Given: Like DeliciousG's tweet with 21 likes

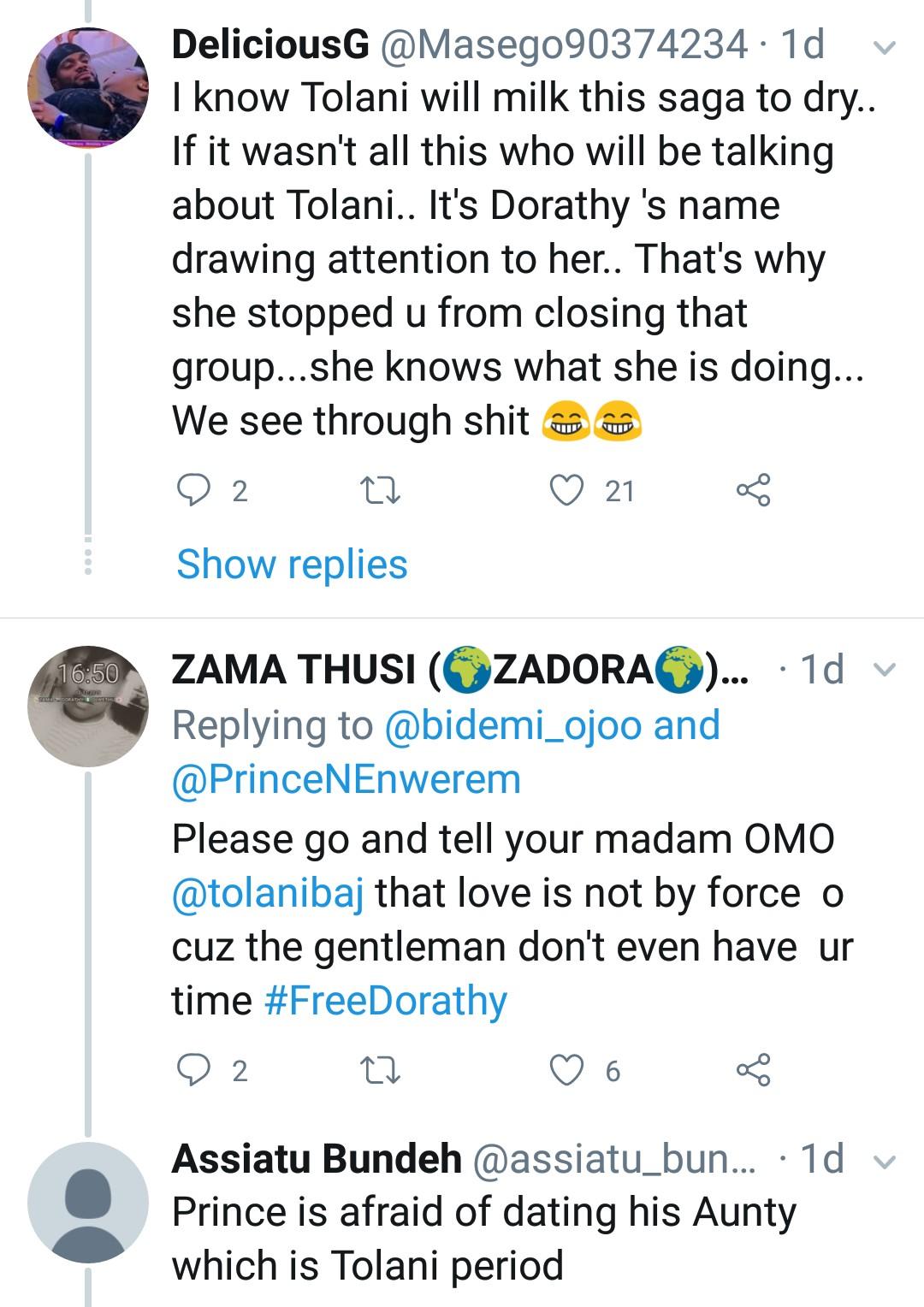Looking at the screenshot, I should 566,490.
